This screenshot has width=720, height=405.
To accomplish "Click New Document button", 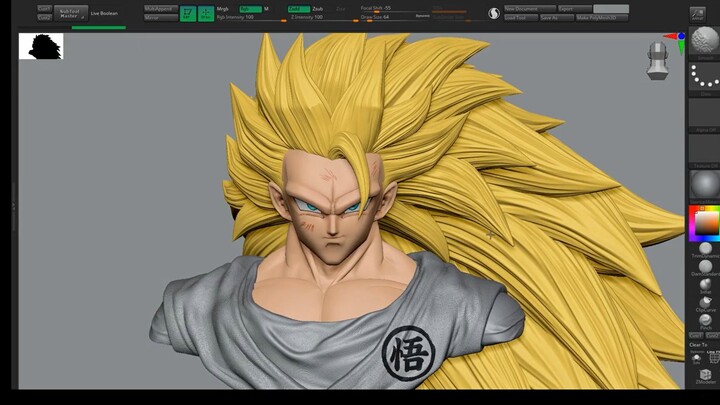I will coord(529,9).
